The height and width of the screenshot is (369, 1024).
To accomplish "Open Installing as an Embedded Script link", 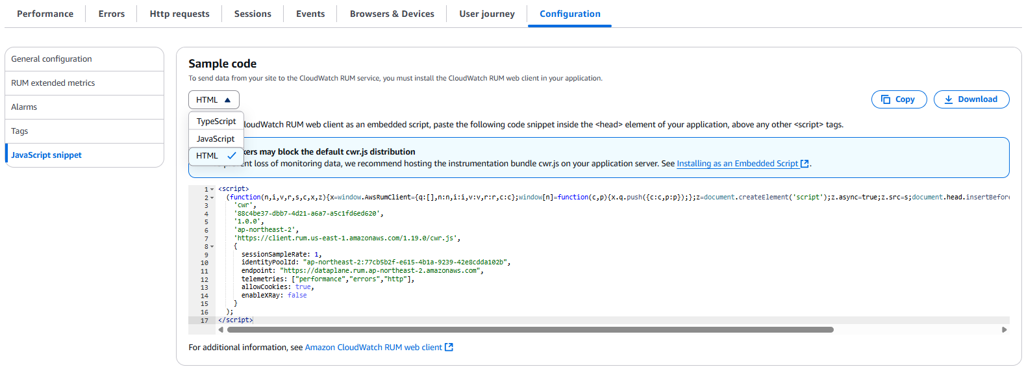I will click(738, 164).
